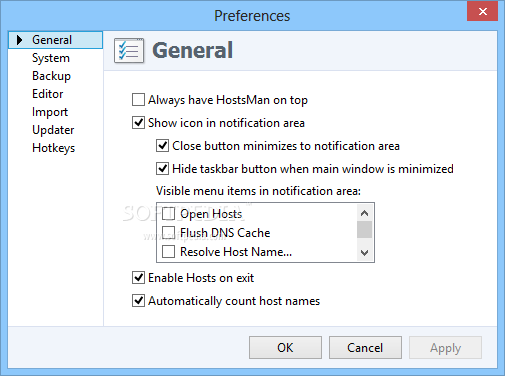Click the menu items list scrollbar thumb
Image resolution: width=505 pixels, height=376 pixels.
pos(365,230)
